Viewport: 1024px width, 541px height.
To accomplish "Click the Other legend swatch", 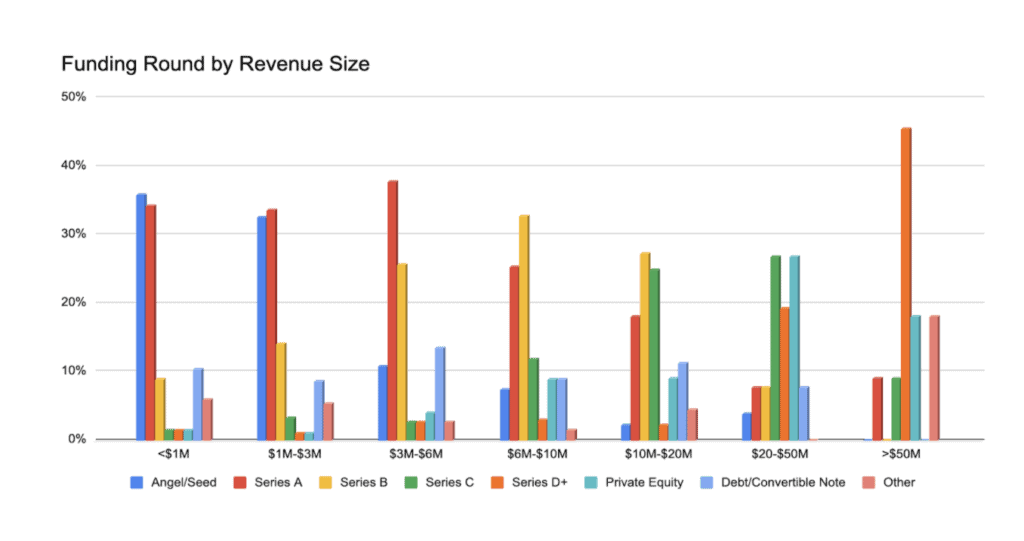I will pyautogui.click(x=869, y=483).
